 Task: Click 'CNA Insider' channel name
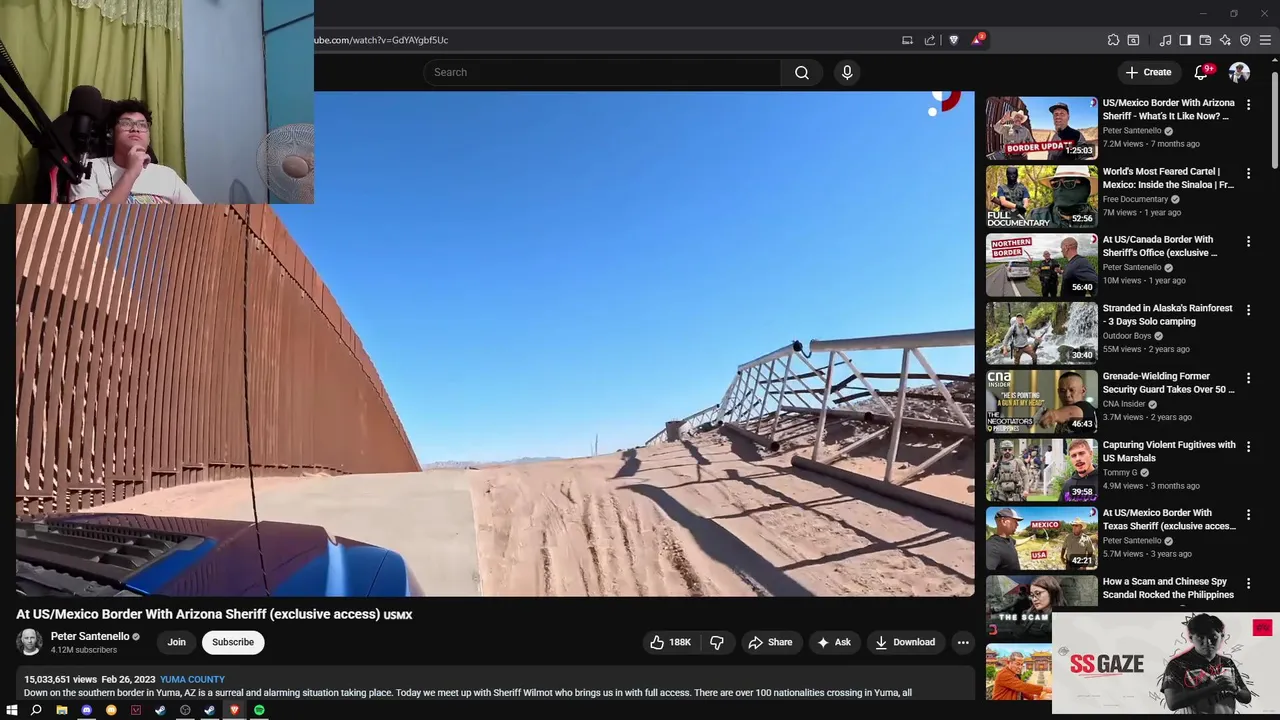tap(1124, 404)
